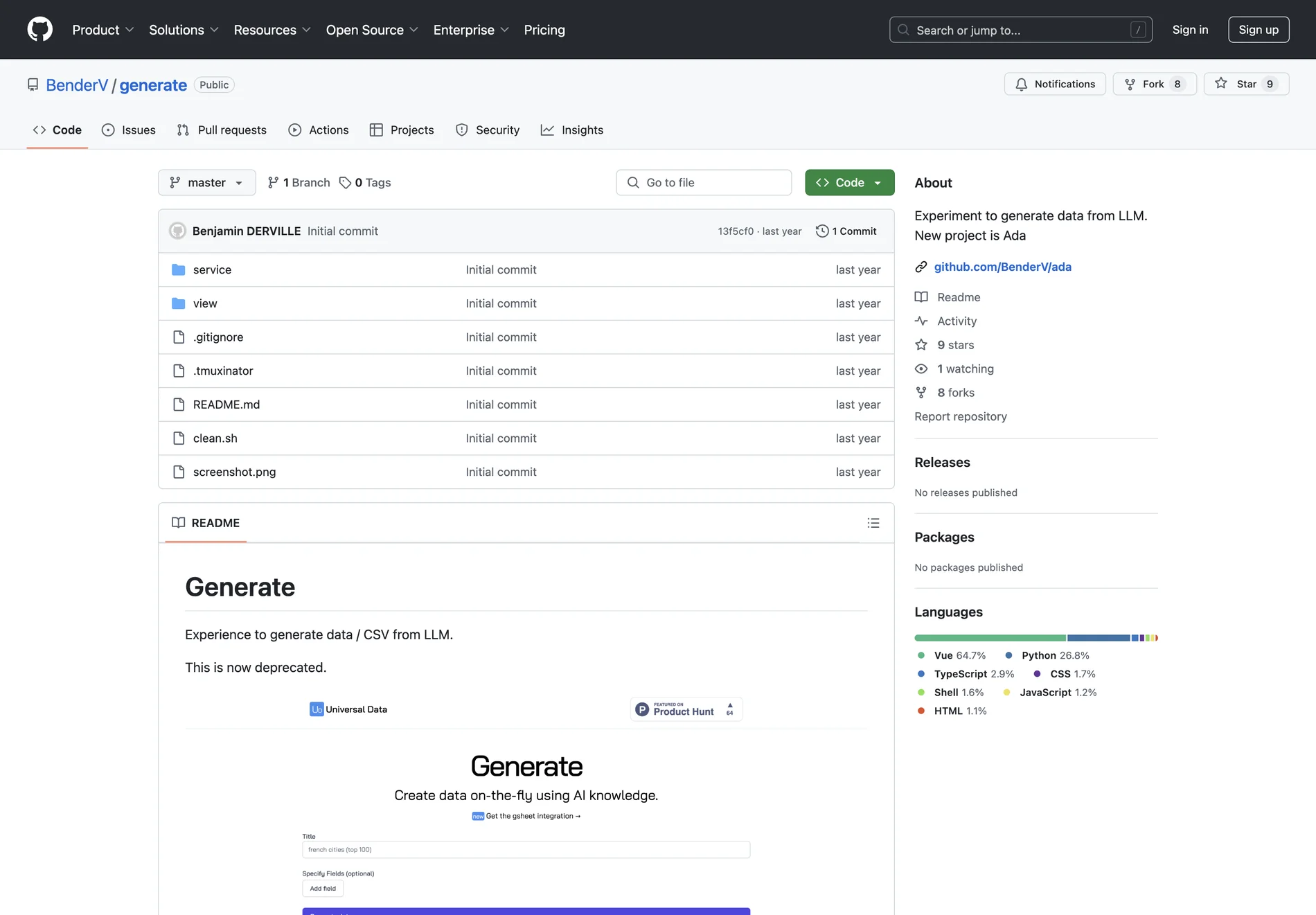1316x915 pixels.
Task: Click the link icon beside github.com/BenderV/ada
Action: click(921, 267)
